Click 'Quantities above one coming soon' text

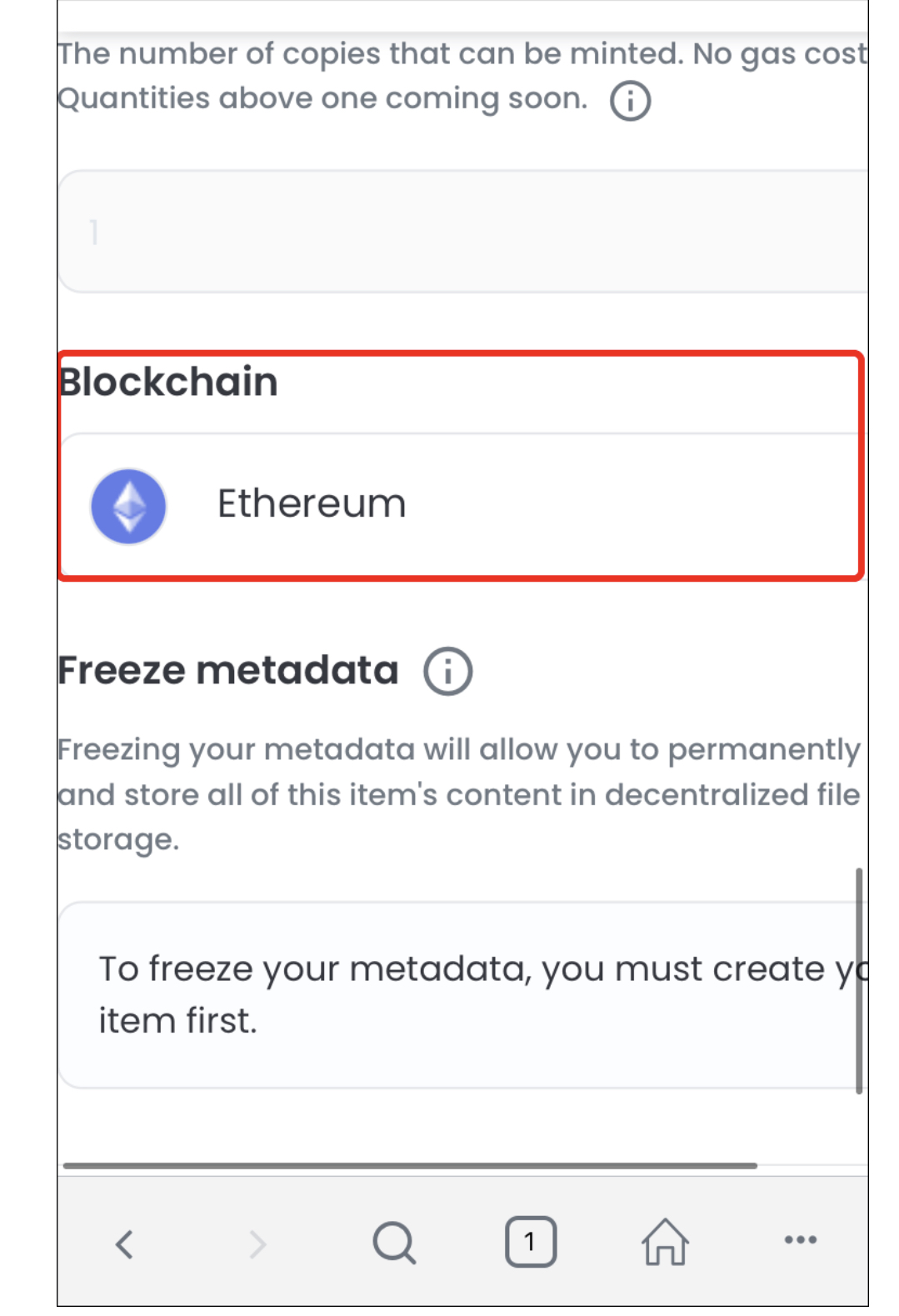(x=322, y=98)
